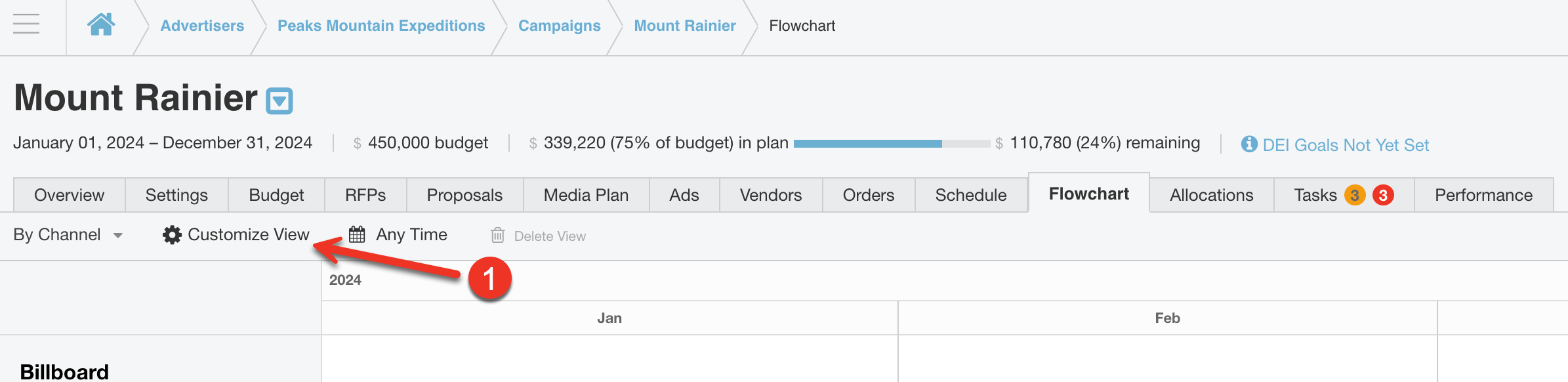Click the budget in-plan progress bar
The image size is (1568, 382).
tap(891, 143)
